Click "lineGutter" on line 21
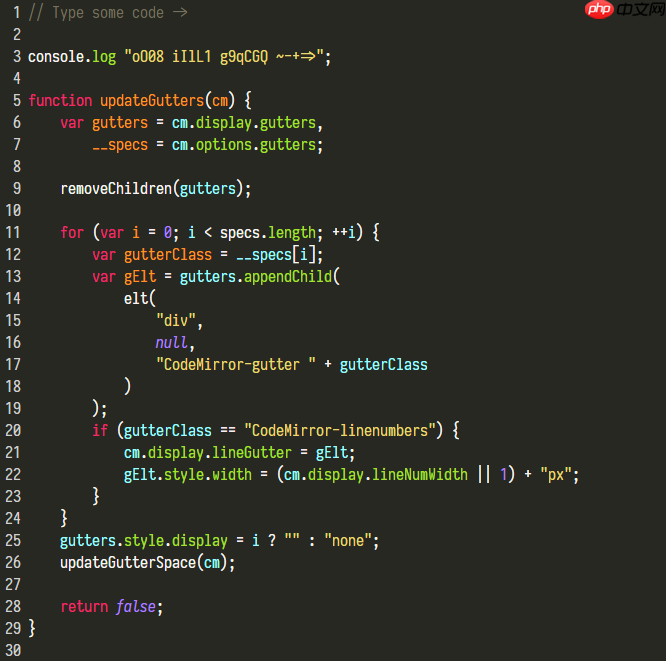The height and width of the screenshot is (661, 666). (252, 453)
